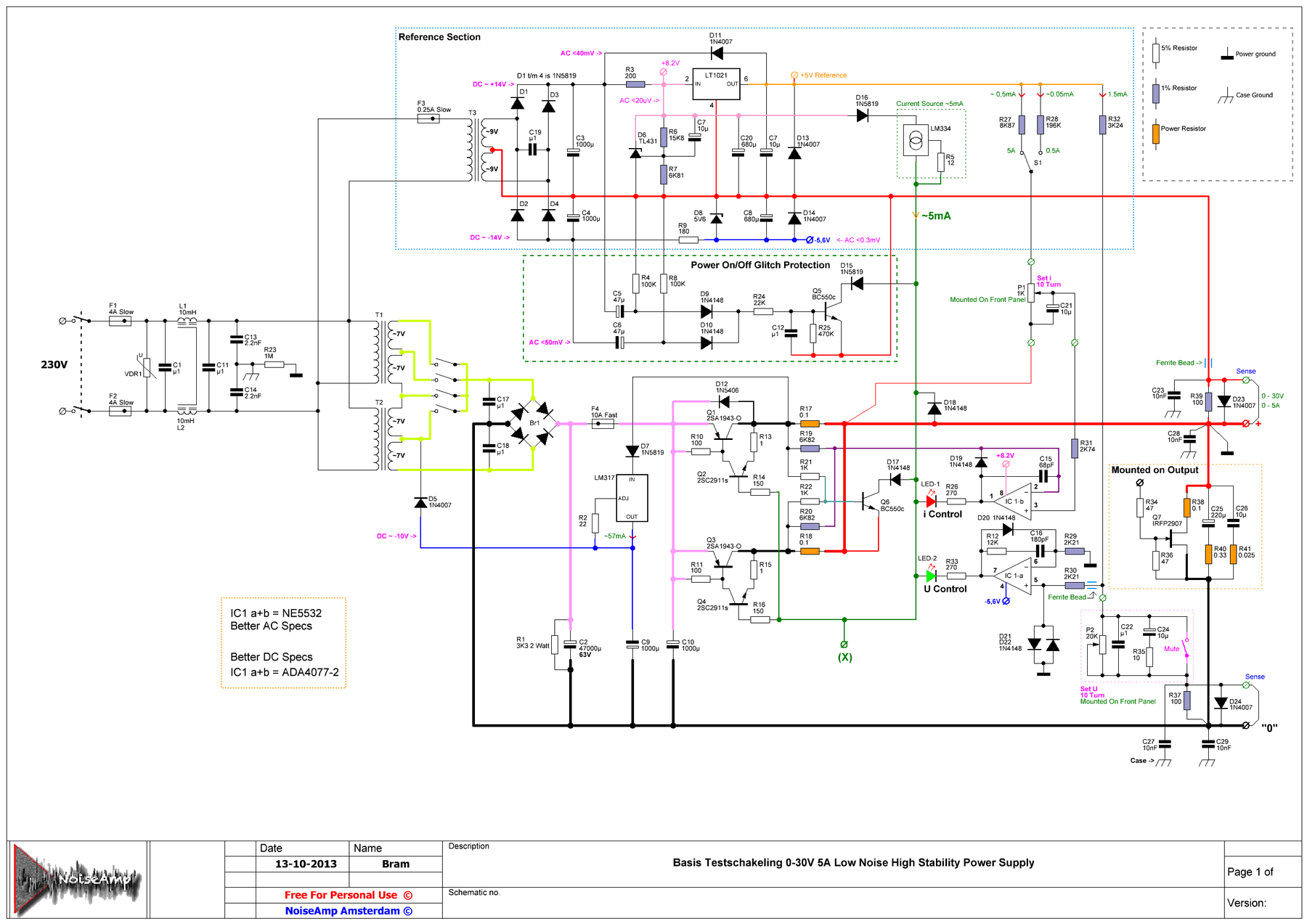This screenshot has height=924, width=1307.
Task: Select the IC 1-a op-amp triangle
Action: point(1014,576)
